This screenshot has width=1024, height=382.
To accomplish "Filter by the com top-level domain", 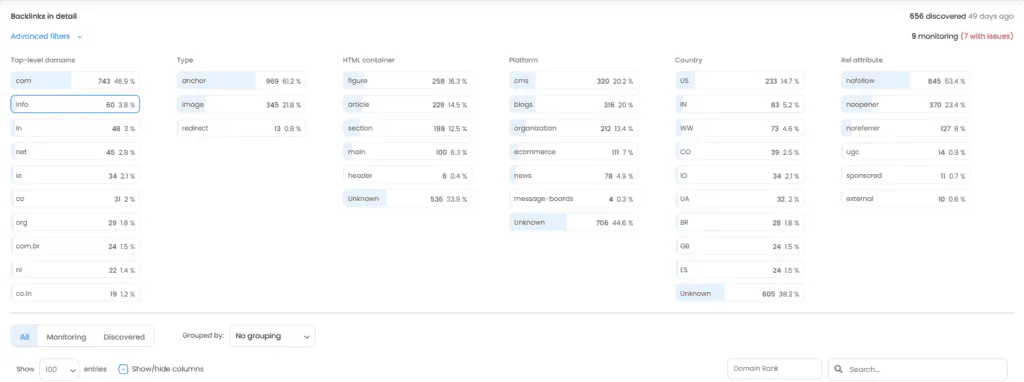I will pos(75,81).
